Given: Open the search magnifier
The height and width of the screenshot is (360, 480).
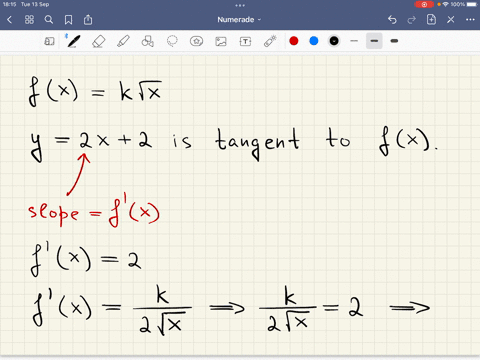Looking at the screenshot, I should click(49, 20).
